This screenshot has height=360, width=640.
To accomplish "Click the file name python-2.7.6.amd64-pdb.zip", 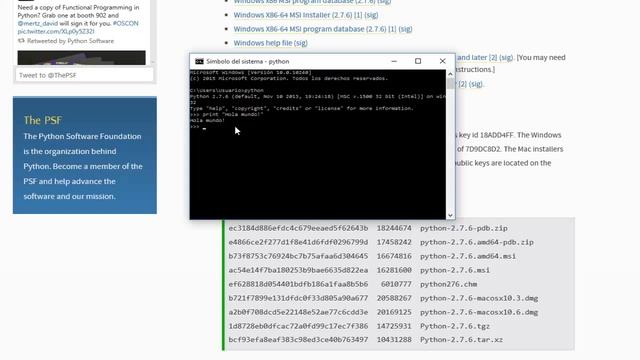I will coord(477,242).
